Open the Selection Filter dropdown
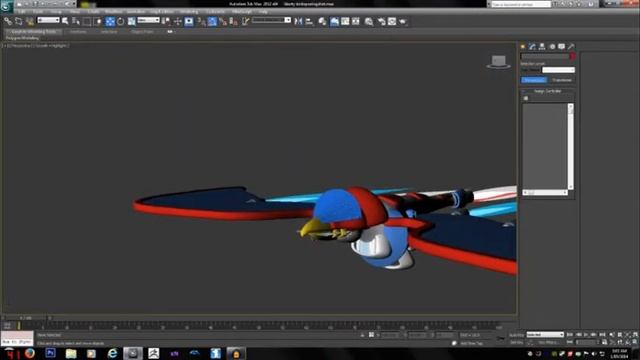640x360 pixels. pyautogui.click(x=48, y=20)
